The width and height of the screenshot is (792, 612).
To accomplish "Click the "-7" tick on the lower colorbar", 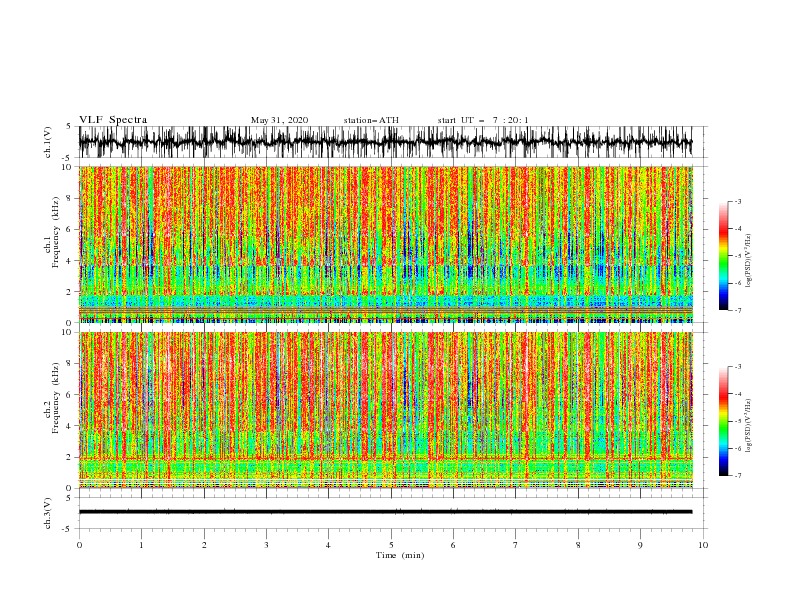I will (738, 476).
